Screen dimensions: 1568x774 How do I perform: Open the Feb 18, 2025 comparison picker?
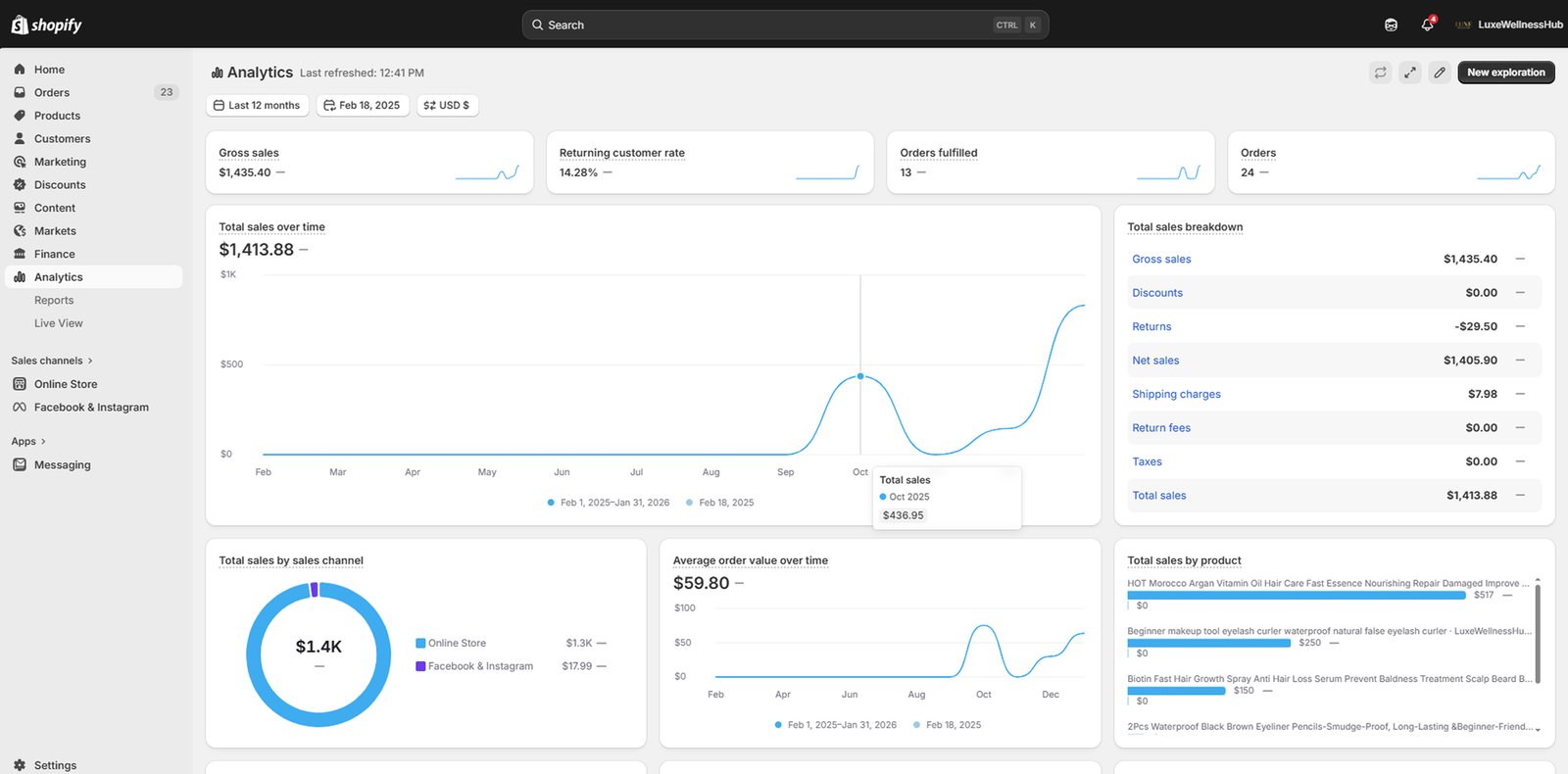[x=361, y=105]
